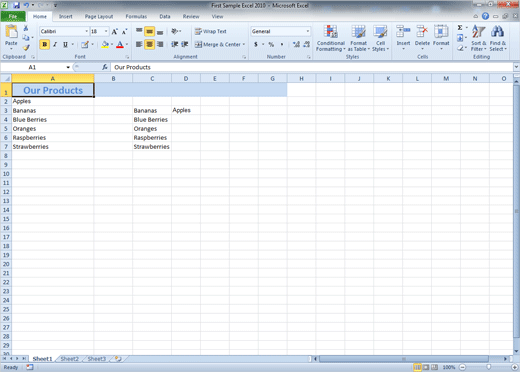Click the zoom slider handle

coord(489,367)
